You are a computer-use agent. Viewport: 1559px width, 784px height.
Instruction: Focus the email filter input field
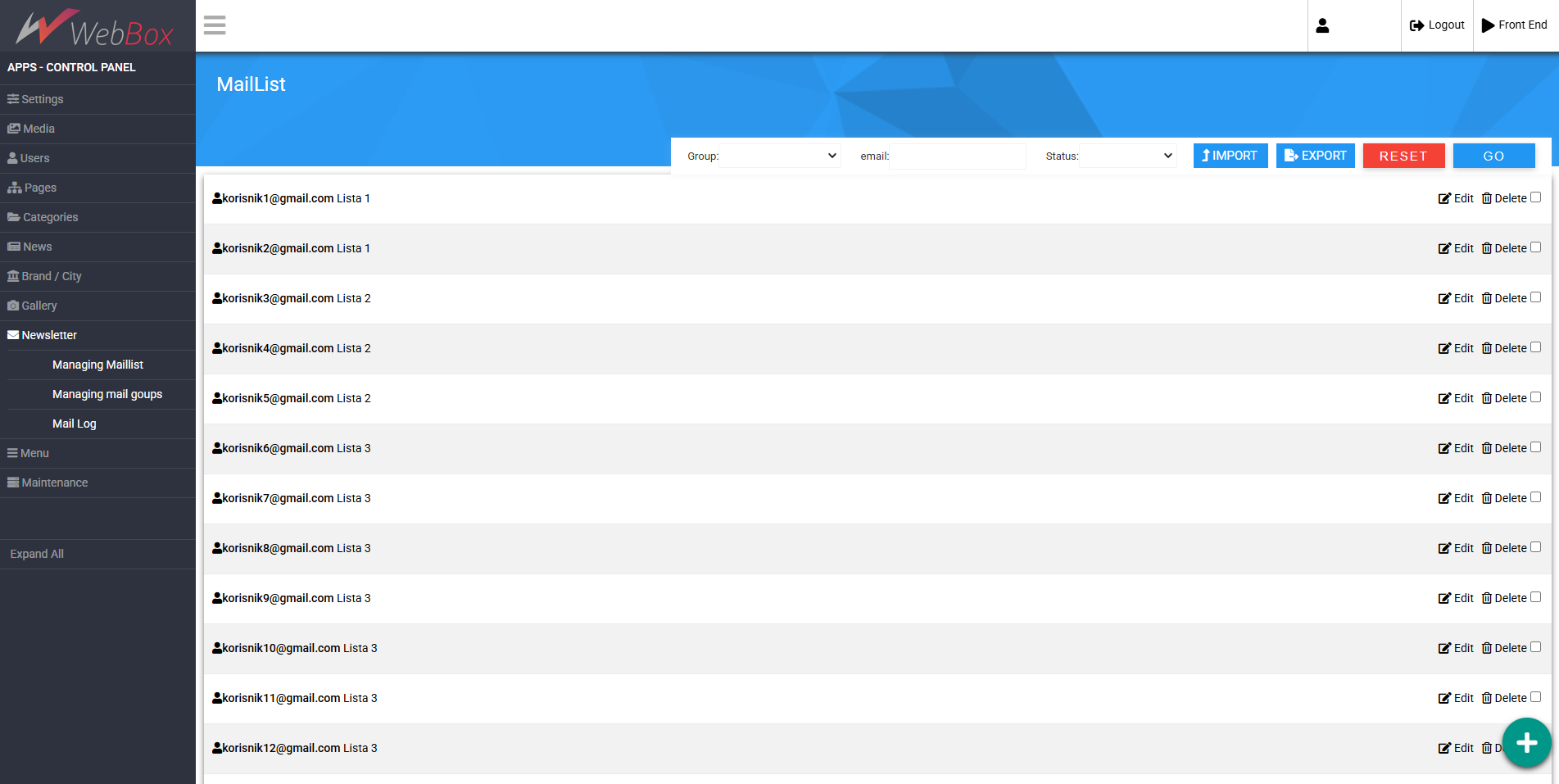point(958,156)
